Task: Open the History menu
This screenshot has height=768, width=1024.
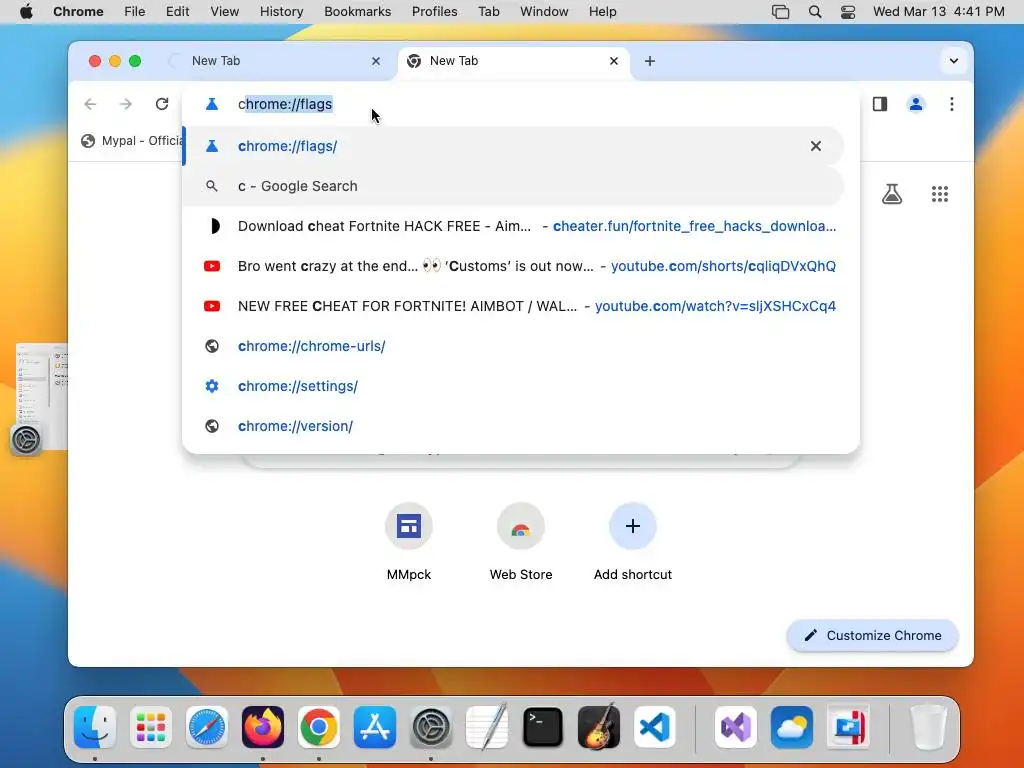Action: click(x=281, y=11)
